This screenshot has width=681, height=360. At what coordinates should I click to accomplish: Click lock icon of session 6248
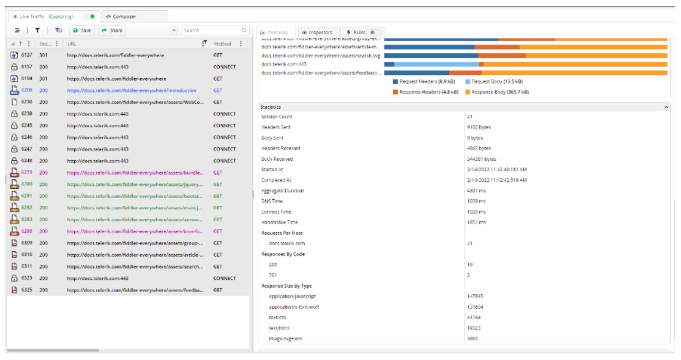(14, 161)
